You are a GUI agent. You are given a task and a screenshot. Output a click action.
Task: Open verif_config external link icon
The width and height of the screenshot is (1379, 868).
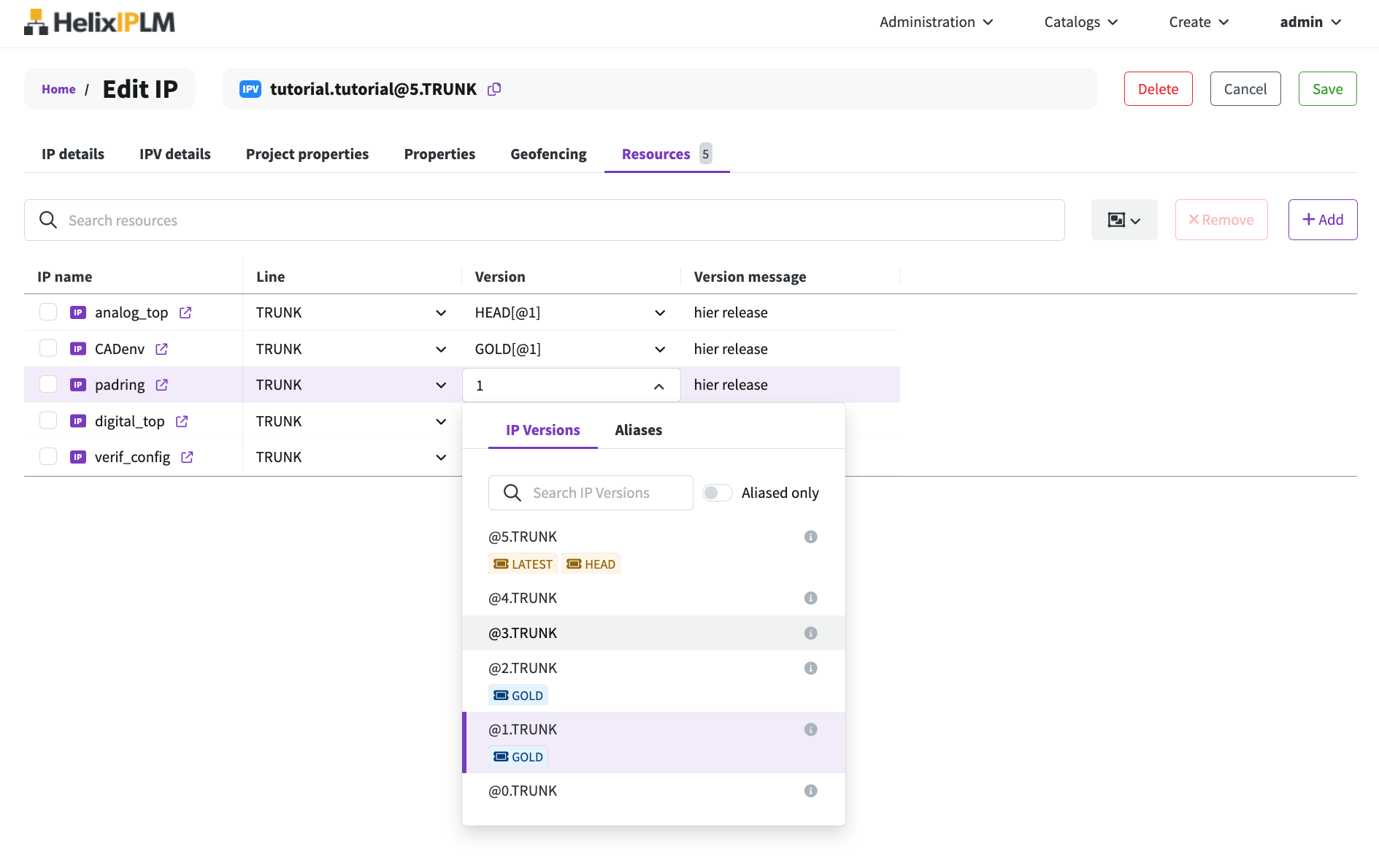tap(187, 457)
